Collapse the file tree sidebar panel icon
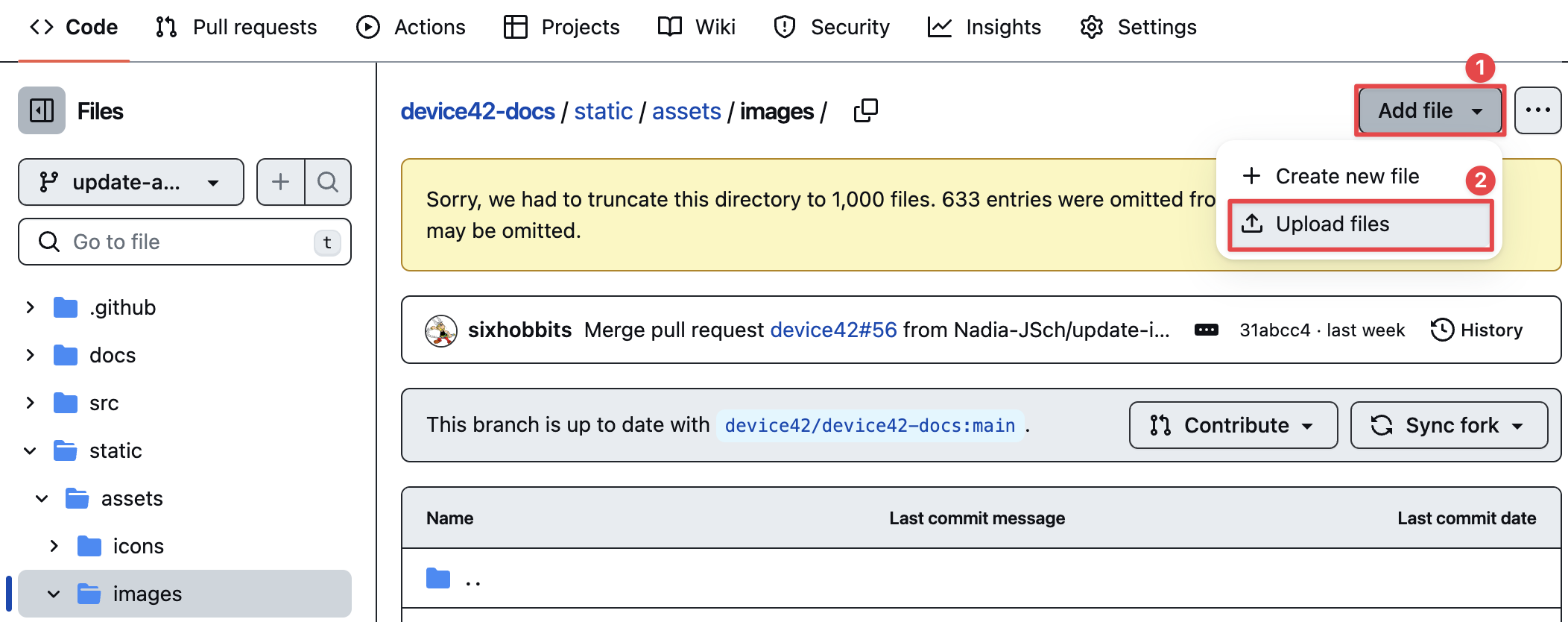This screenshot has height=622, width=1568. coord(42,111)
